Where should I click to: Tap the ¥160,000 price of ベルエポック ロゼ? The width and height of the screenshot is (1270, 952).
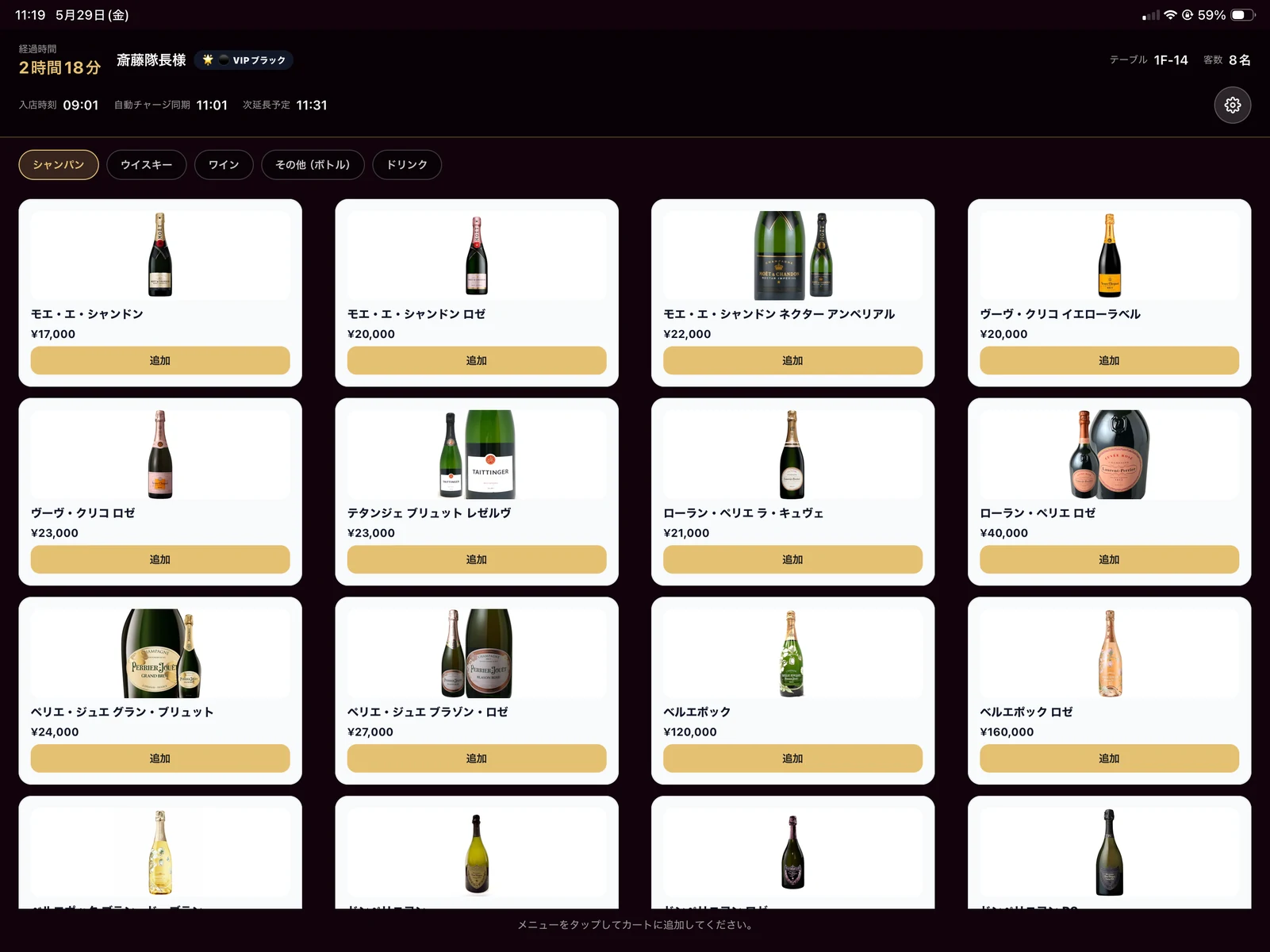coord(1007,732)
